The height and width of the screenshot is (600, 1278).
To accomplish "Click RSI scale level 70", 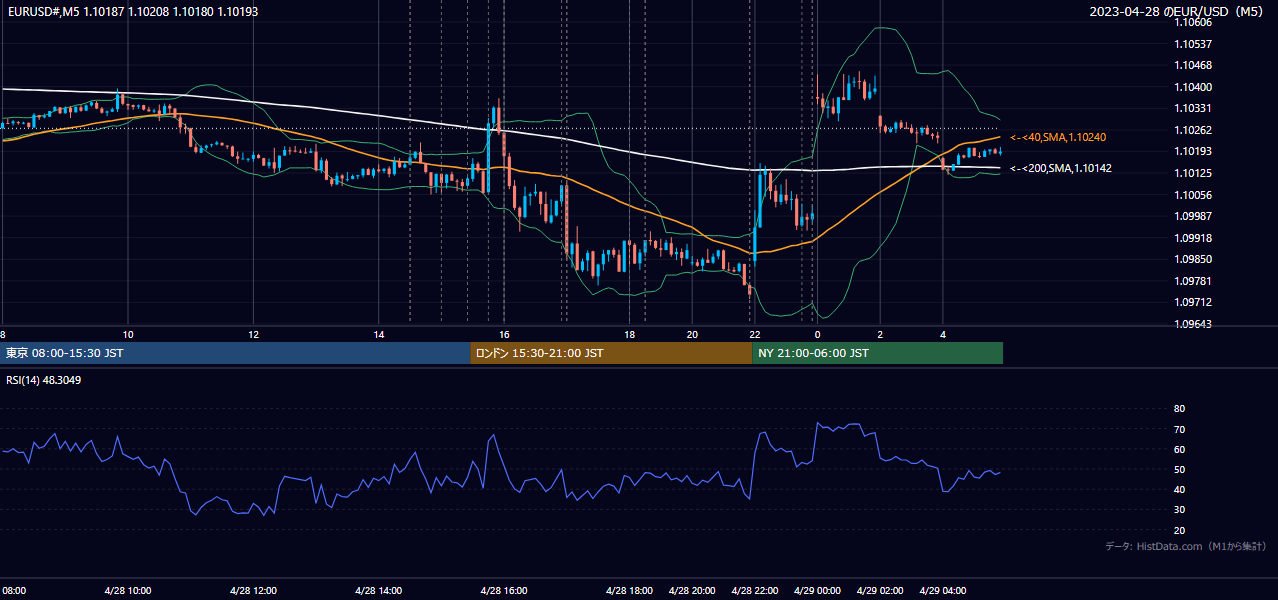I will (1179, 429).
